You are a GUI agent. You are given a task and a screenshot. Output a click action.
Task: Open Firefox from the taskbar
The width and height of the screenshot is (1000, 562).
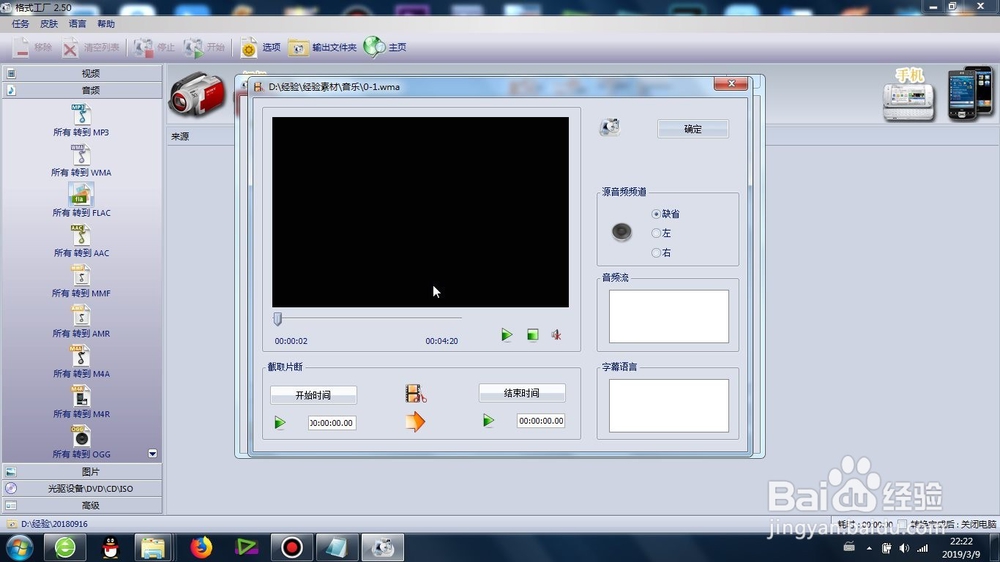coord(201,547)
